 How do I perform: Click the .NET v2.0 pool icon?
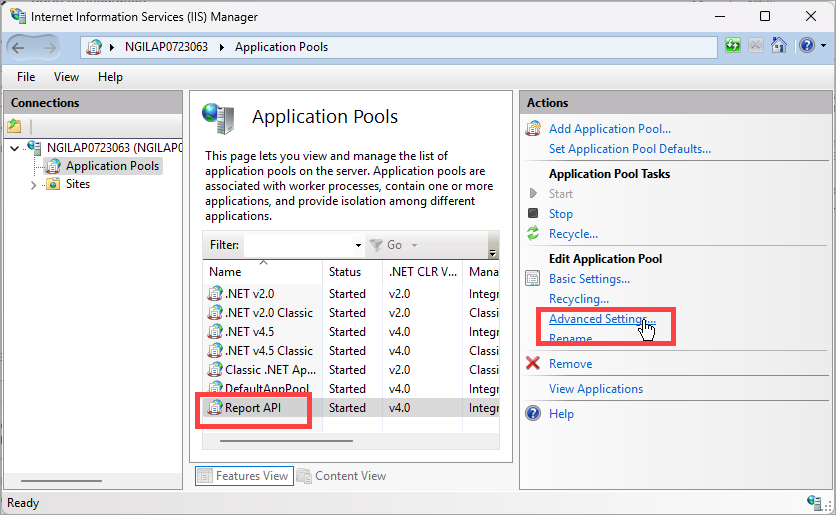[215, 293]
